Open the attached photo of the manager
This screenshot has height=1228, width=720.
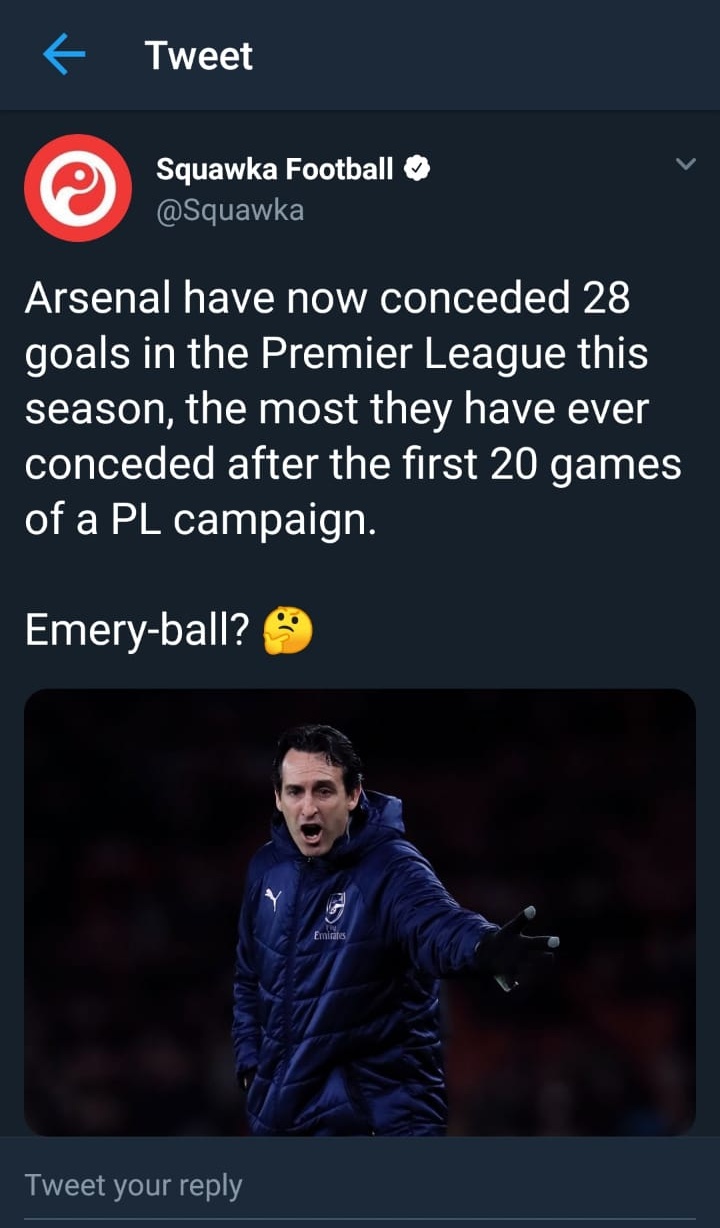pos(359,911)
